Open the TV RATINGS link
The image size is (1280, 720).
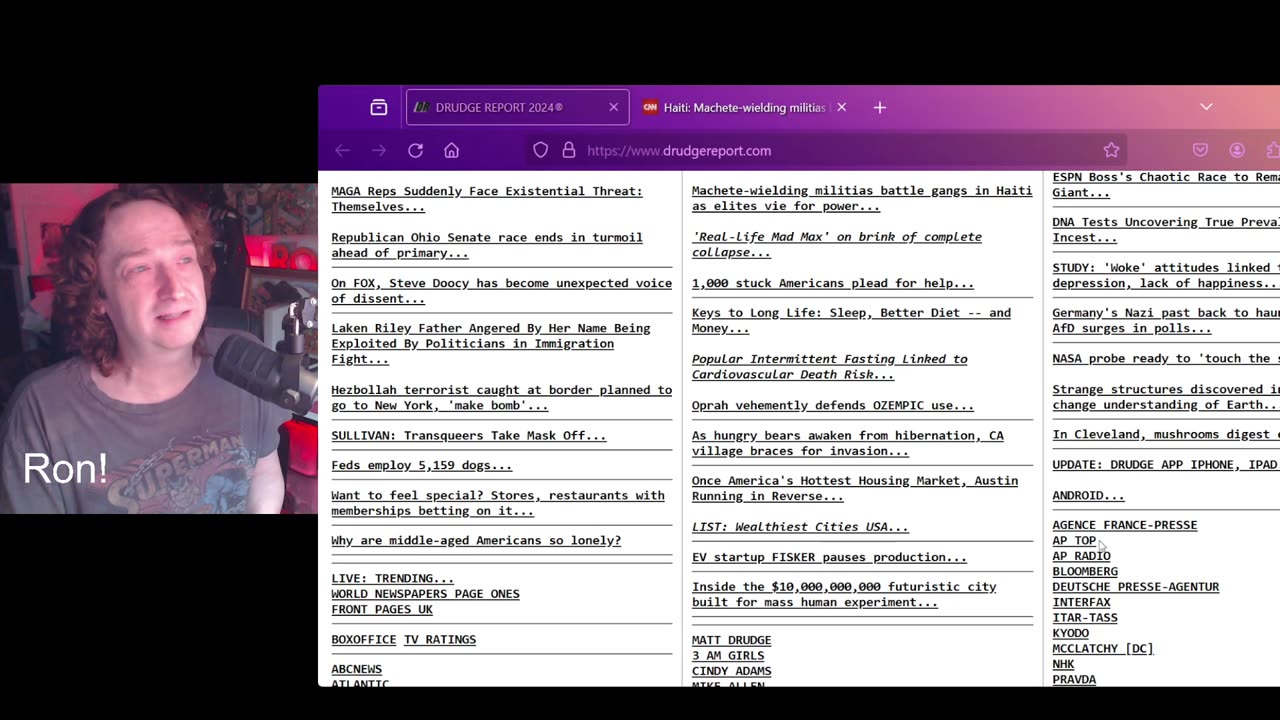440,640
